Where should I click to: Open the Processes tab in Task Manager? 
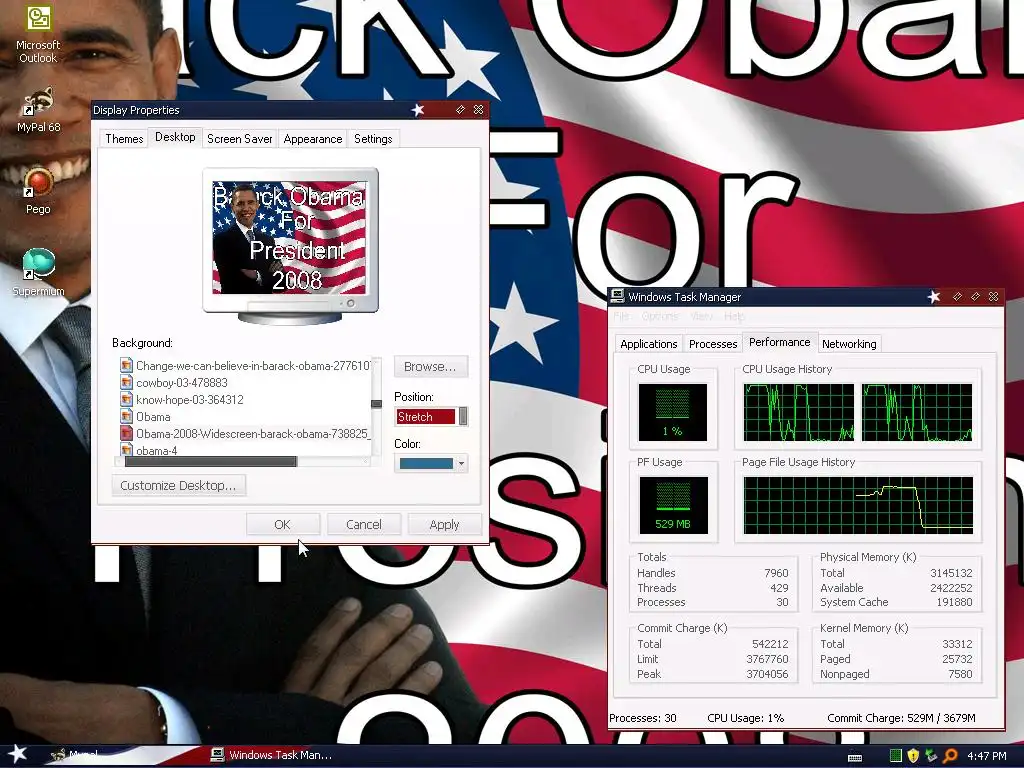pos(713,344)
